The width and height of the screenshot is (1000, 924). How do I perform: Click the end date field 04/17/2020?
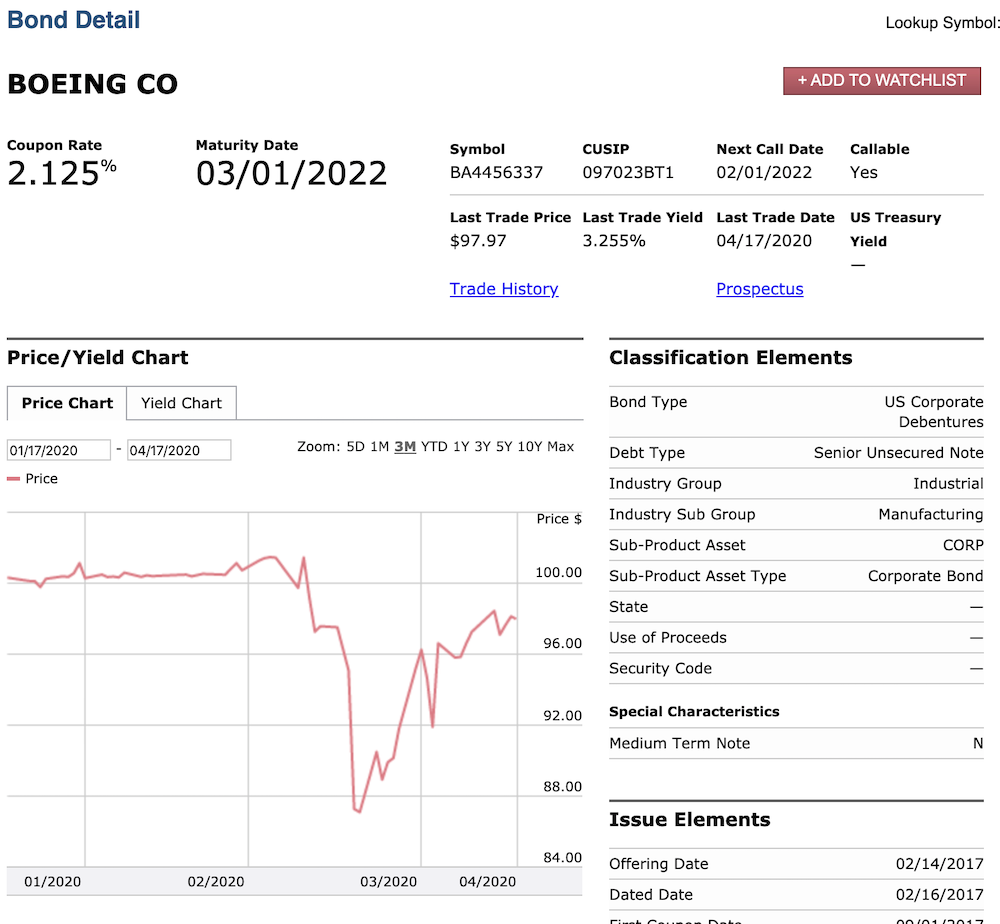tap(179, 450)
